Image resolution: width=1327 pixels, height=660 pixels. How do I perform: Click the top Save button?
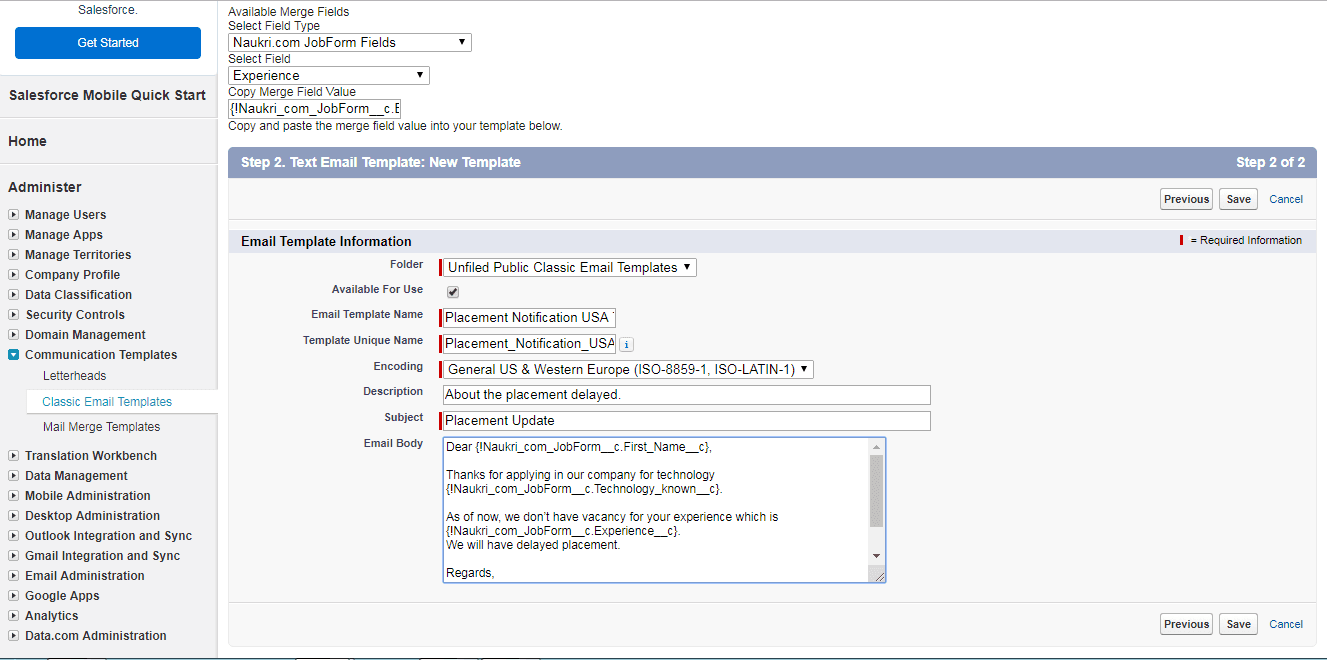1238,199
